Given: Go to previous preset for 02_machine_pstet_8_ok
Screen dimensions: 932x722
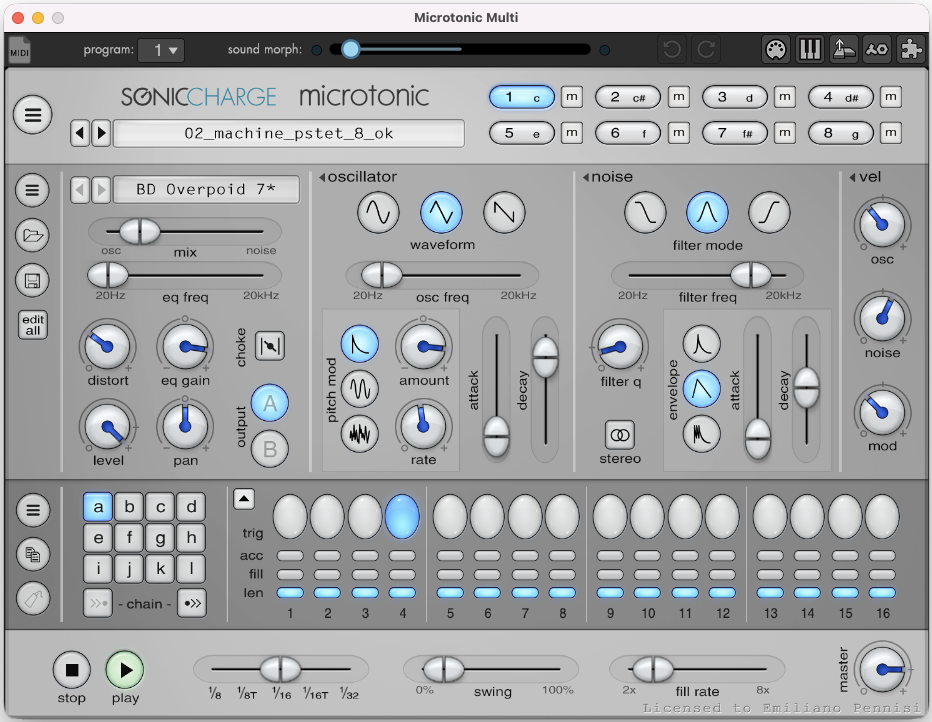Looking at the screenshot, I should (x=80, y=133).
